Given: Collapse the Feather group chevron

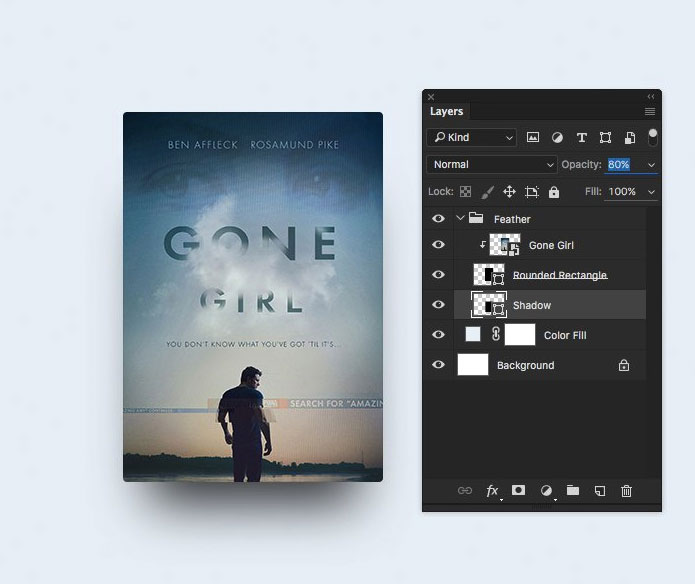Looking at the screenshot, I should point(460,218).
